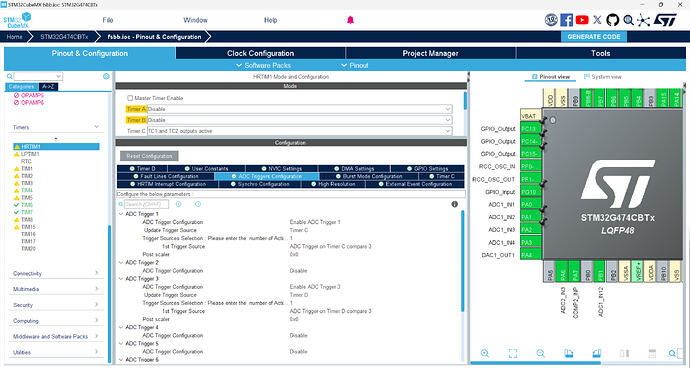The width and height of the screenshot is (690, 368).
Task: Open the YouTube icon link
Action: coord(582,20)
